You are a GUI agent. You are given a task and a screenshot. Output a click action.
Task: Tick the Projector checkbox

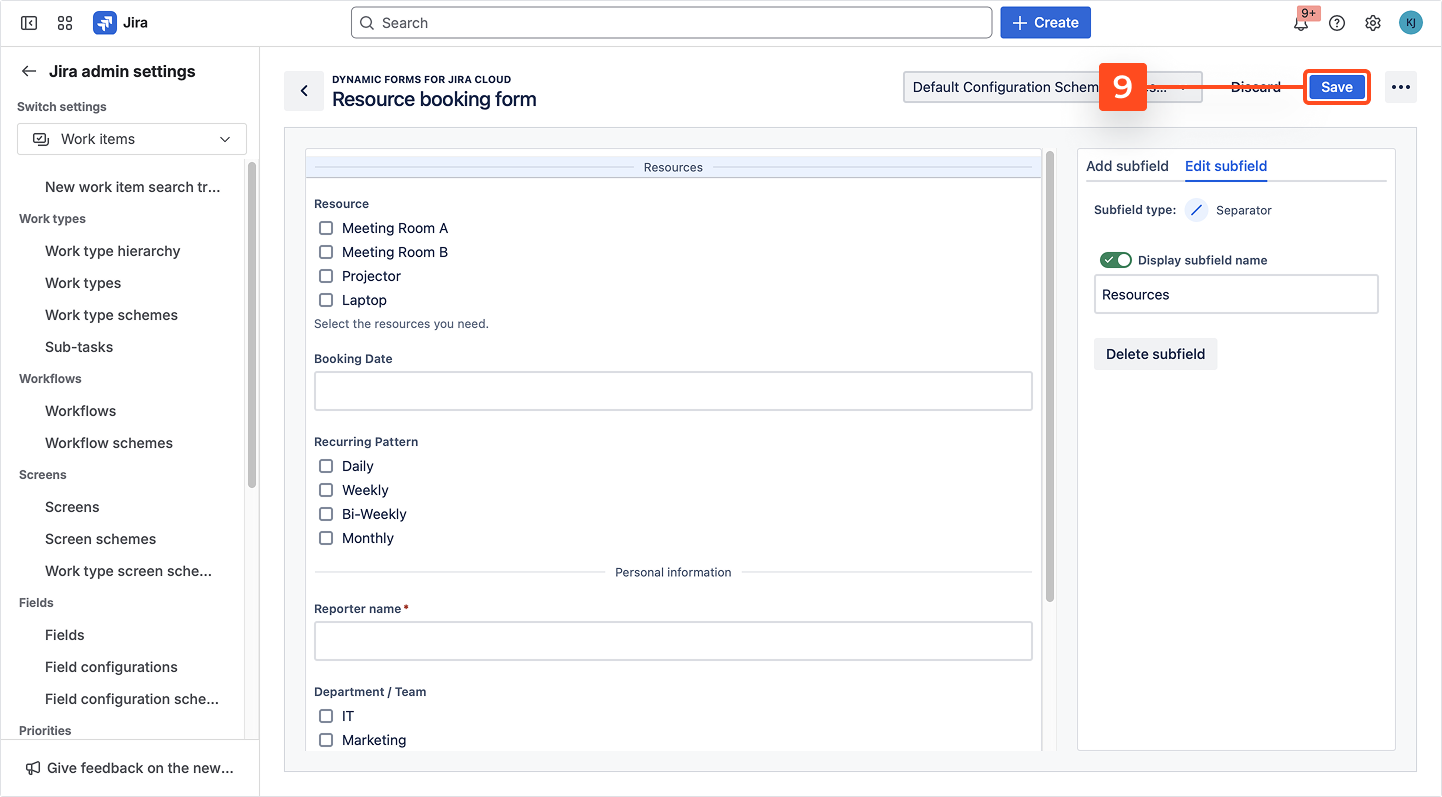[326, 276]
